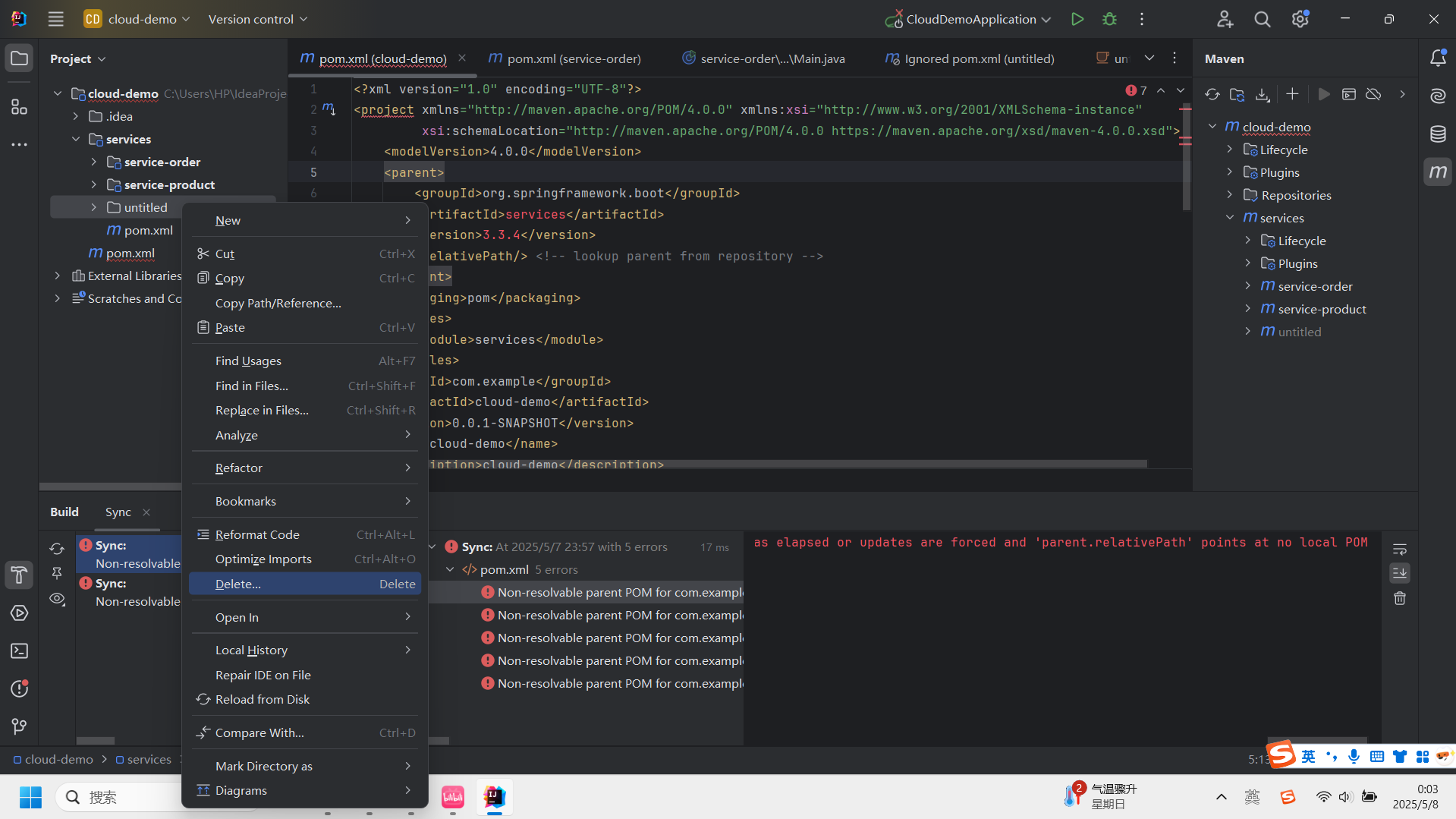Expand service-product node in Maven panel

(1248, 309)
